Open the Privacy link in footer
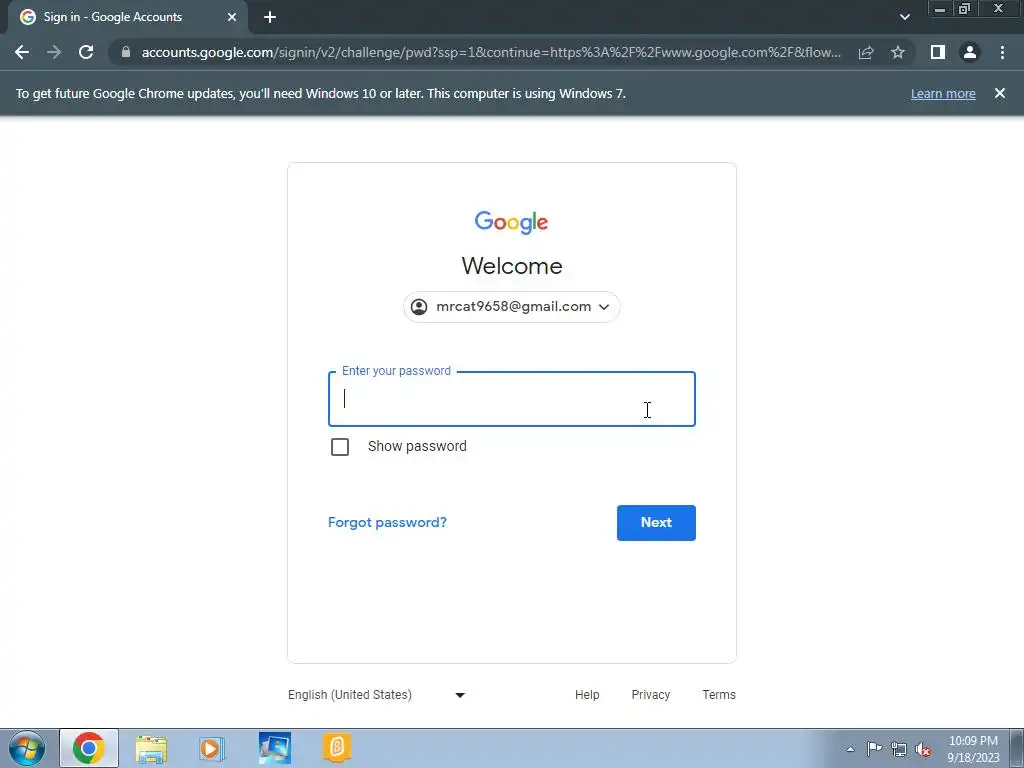Viewport: 1024px width, 768px height. (x=650, y=695)
